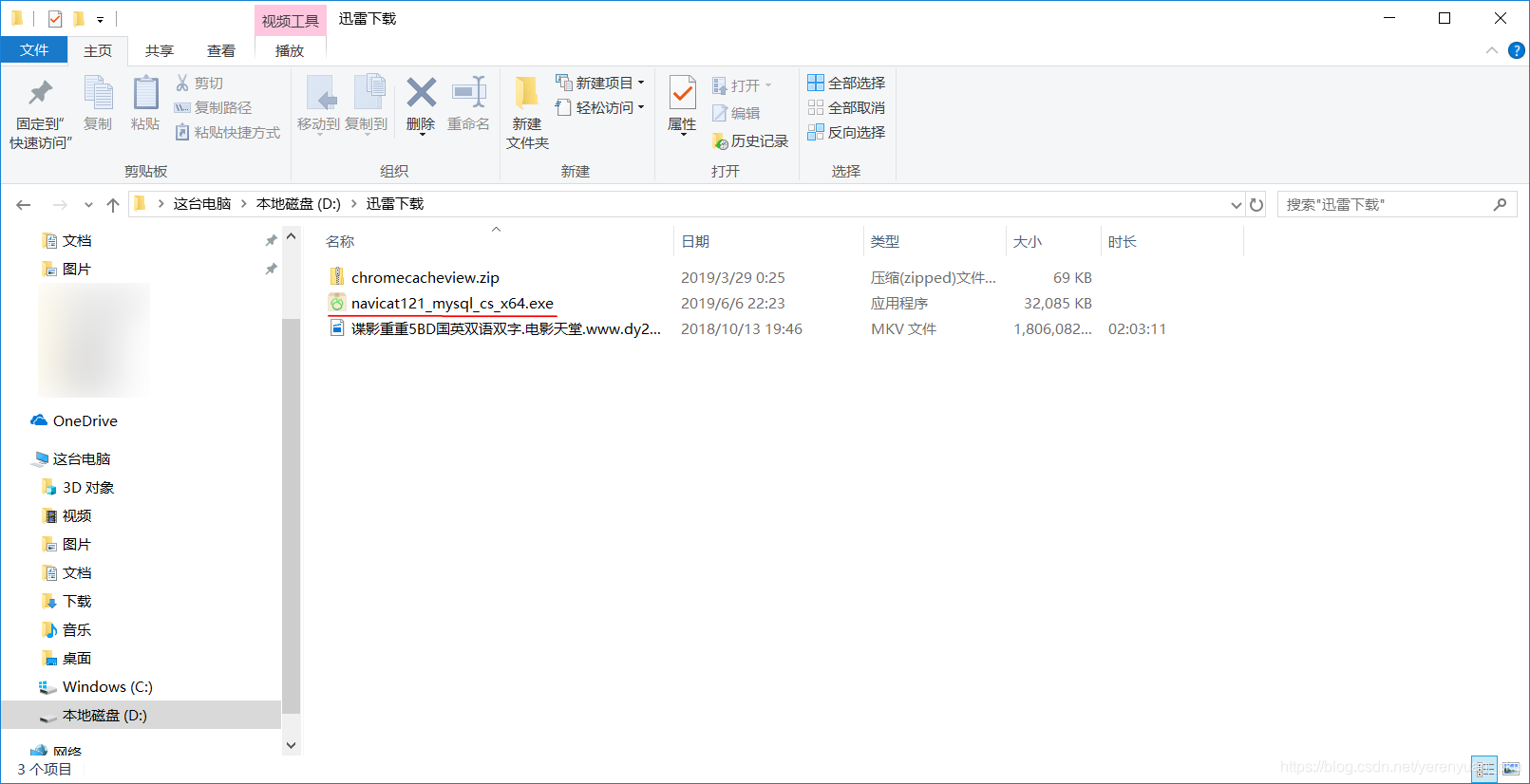1530x784 pixels.
Task: Open the History (历史记录) option
Action: [x=750, y=141]
